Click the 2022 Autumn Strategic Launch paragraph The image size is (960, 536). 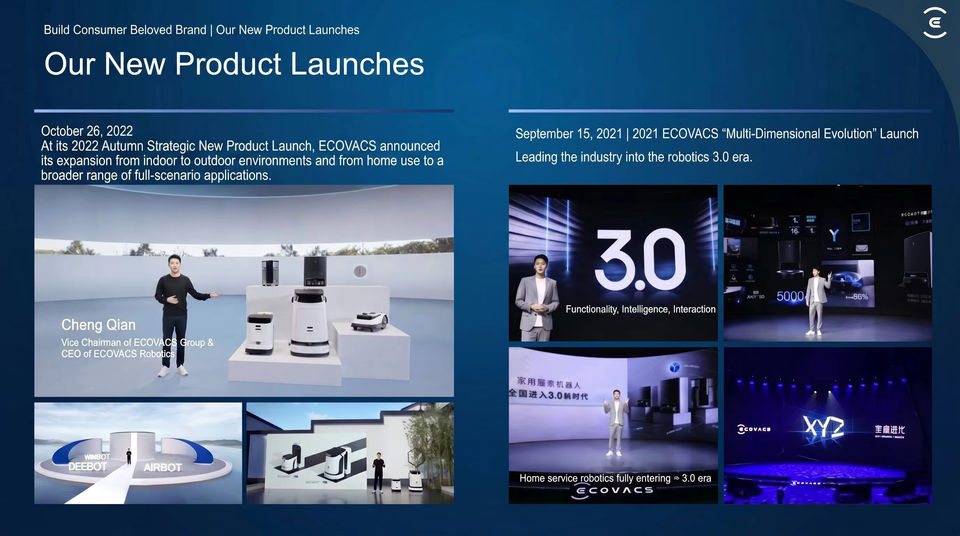click(x=242, y=160)
